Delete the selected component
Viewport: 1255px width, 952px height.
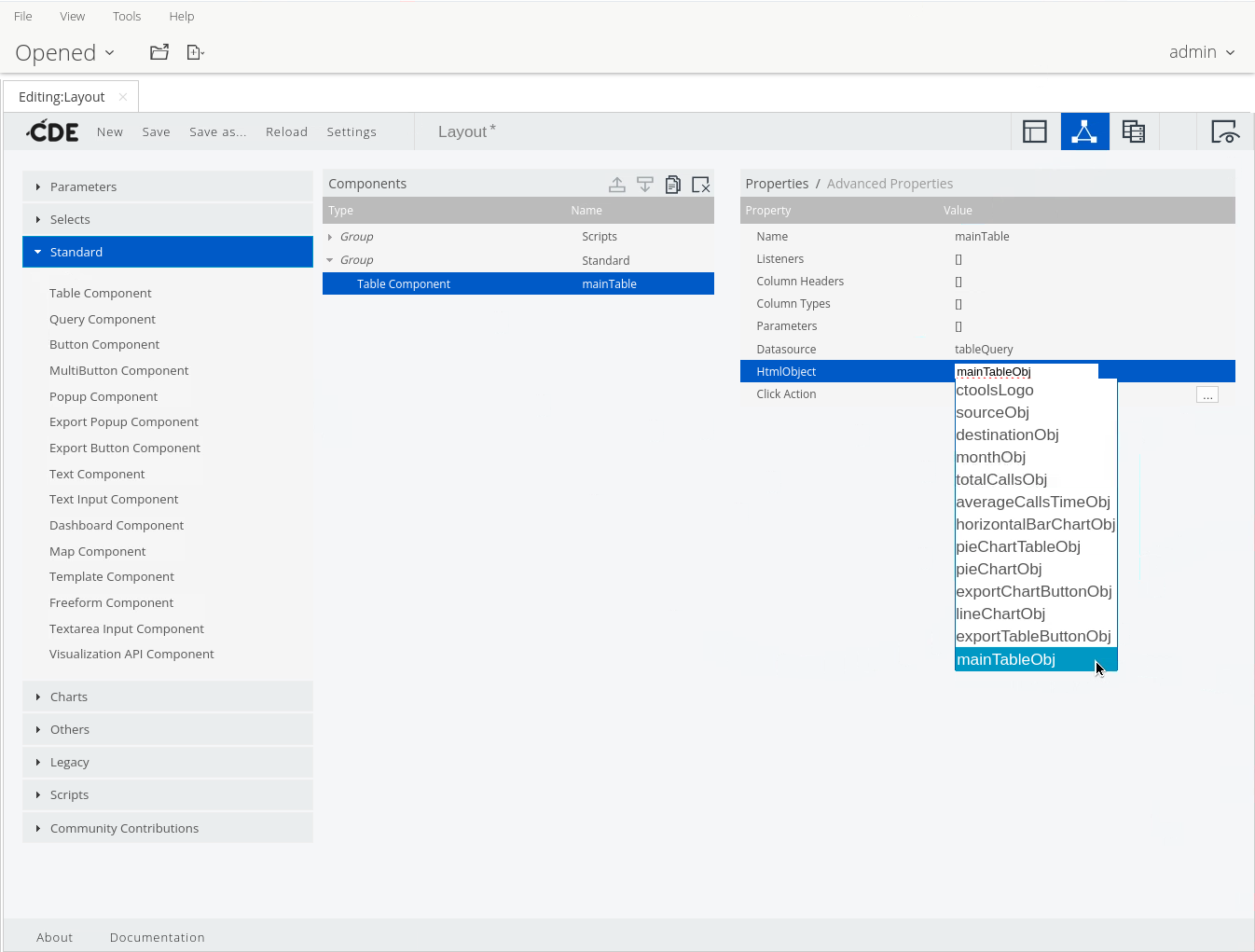click(x=701, y=185)
